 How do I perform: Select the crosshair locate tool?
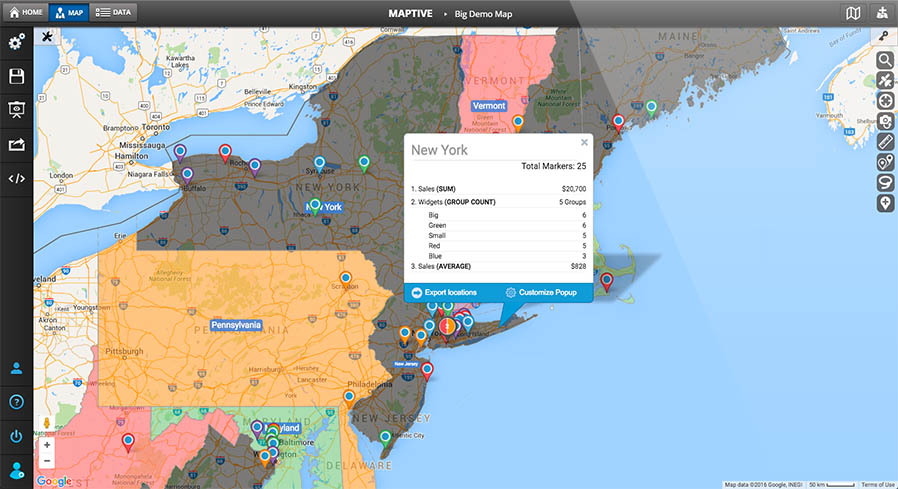click(x=885, y=101)
